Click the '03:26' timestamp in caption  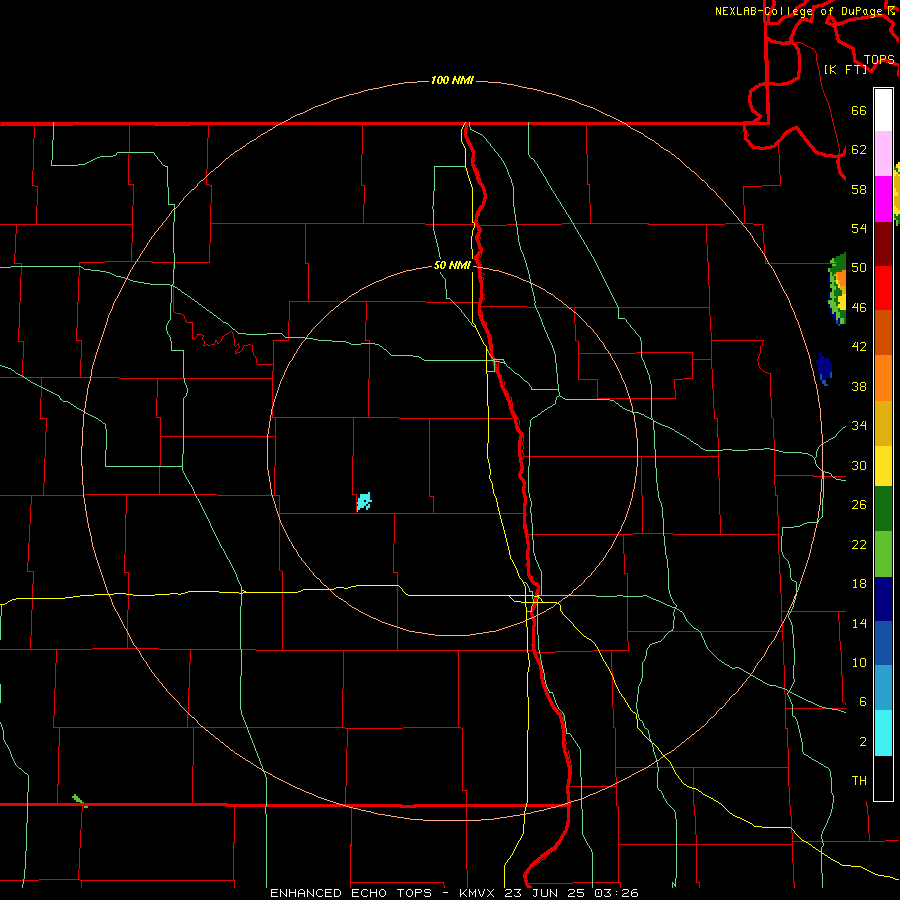click(616, 893)
